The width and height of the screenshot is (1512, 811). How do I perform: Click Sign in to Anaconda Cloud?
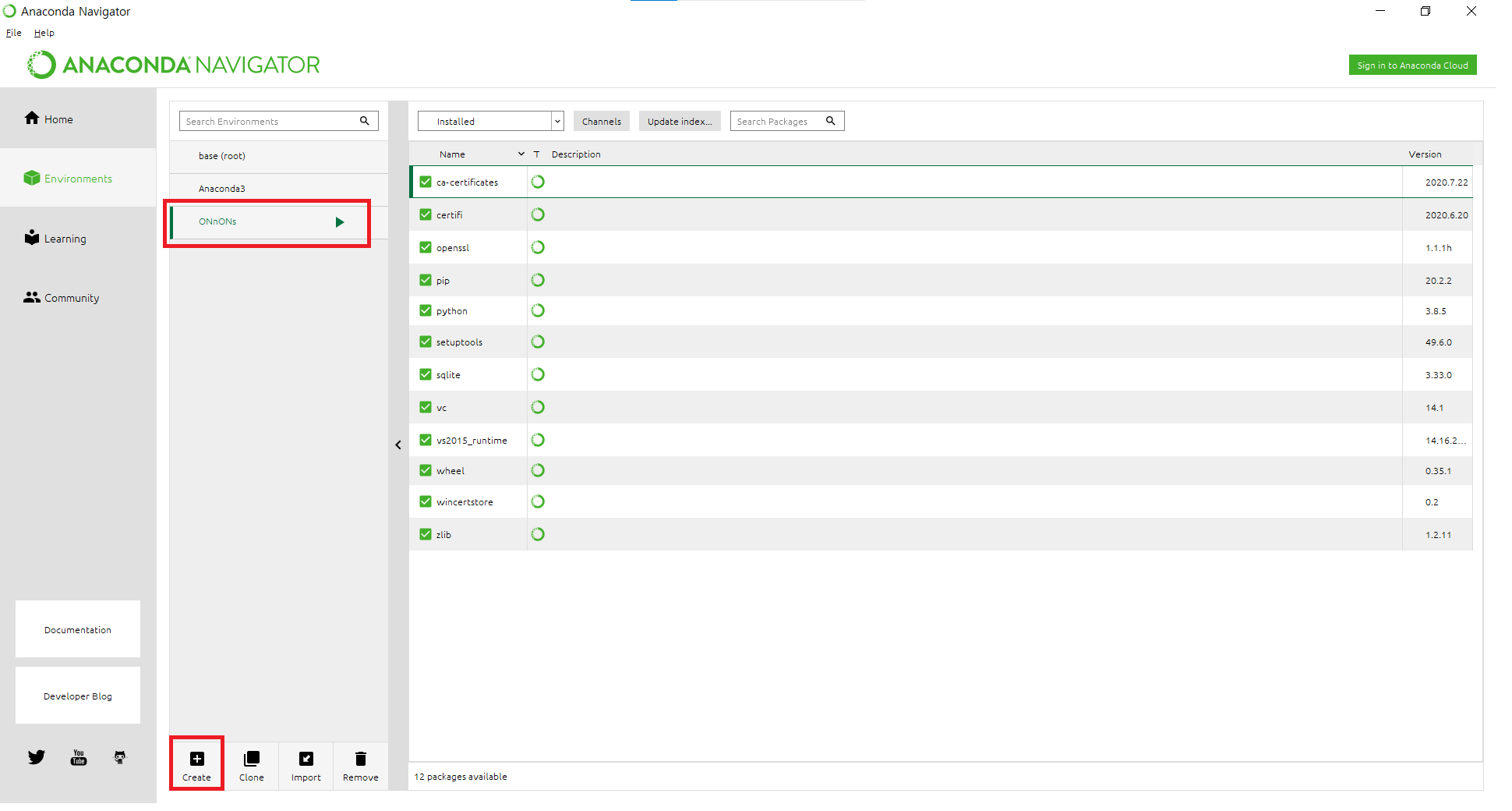tap(1412, 66)
